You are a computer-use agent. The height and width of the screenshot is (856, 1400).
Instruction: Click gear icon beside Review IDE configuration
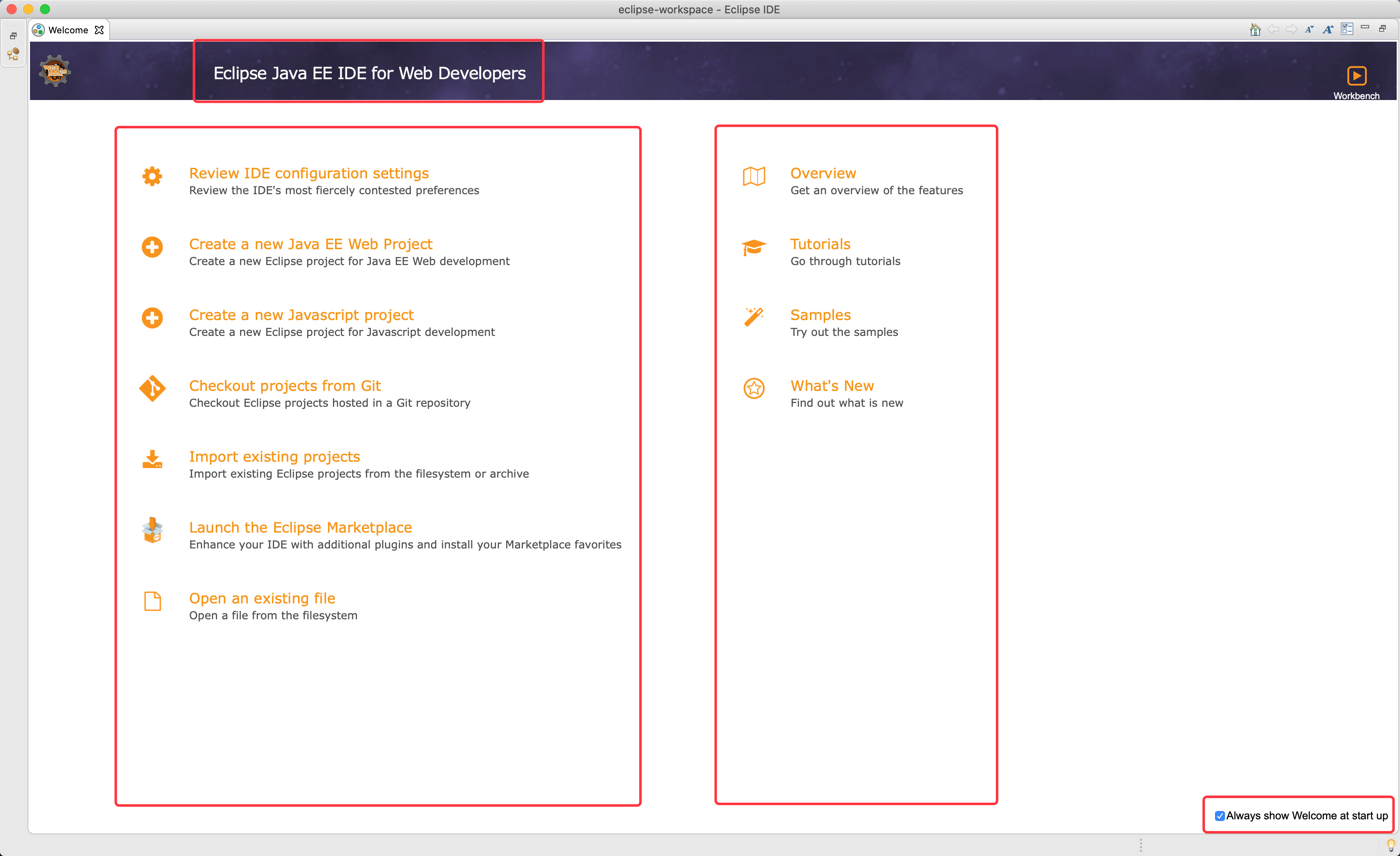152,176
